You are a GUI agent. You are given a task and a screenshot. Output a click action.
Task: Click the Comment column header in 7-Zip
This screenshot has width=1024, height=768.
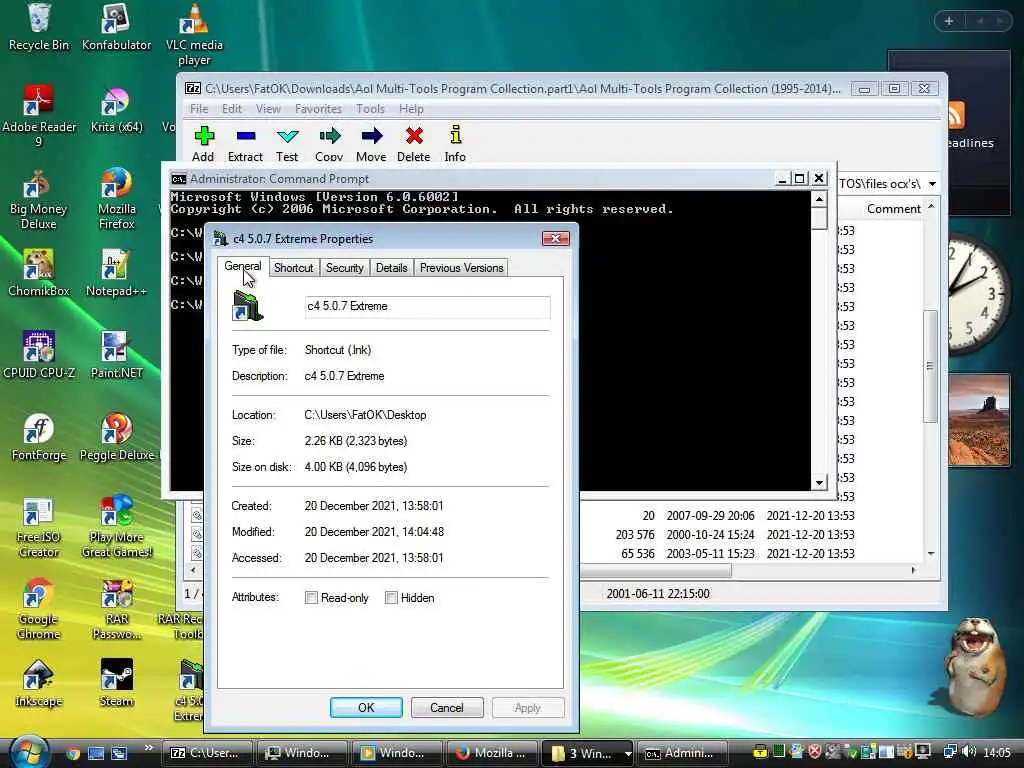click(893, 209)
